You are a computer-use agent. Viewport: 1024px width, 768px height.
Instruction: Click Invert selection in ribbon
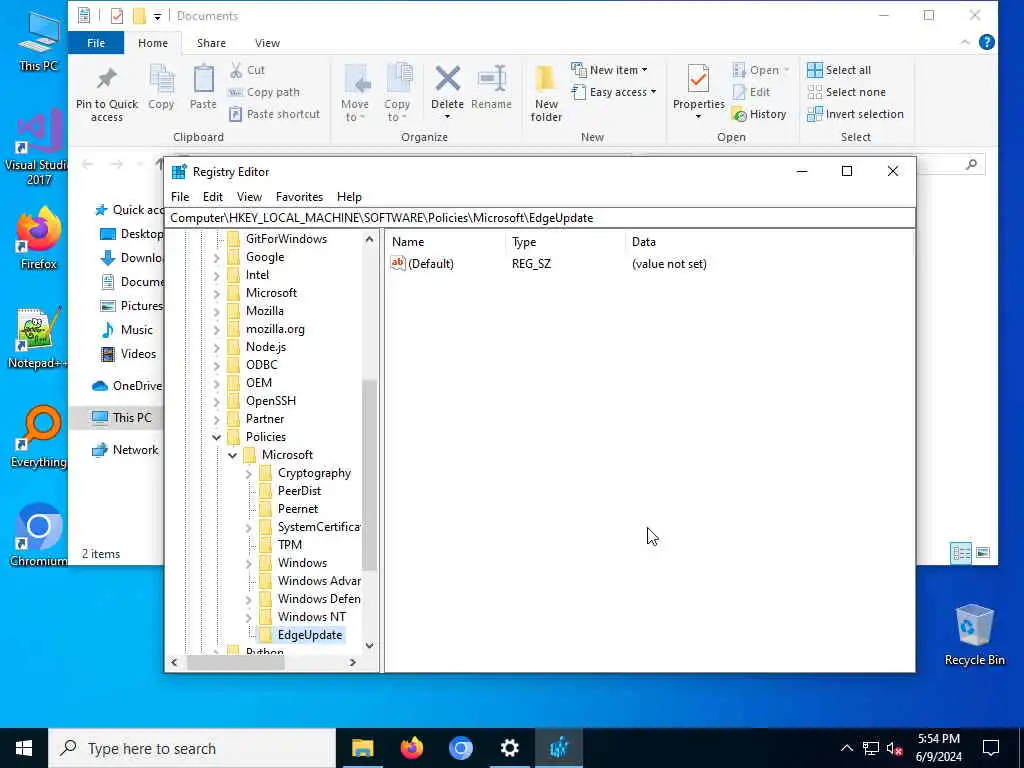[856, 114]
